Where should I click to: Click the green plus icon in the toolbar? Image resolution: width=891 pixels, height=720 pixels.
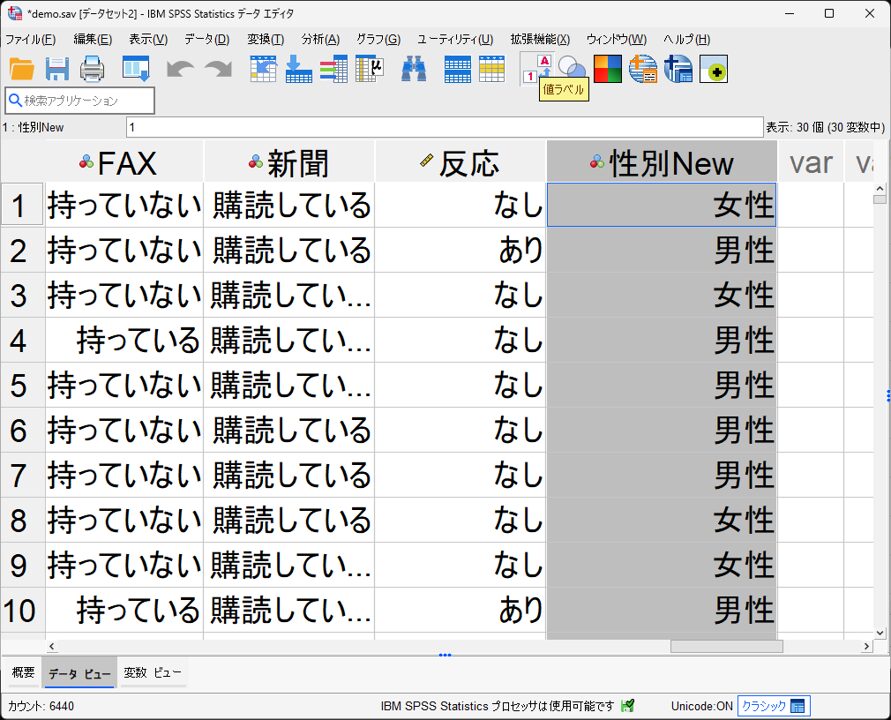tap(714, 69)
